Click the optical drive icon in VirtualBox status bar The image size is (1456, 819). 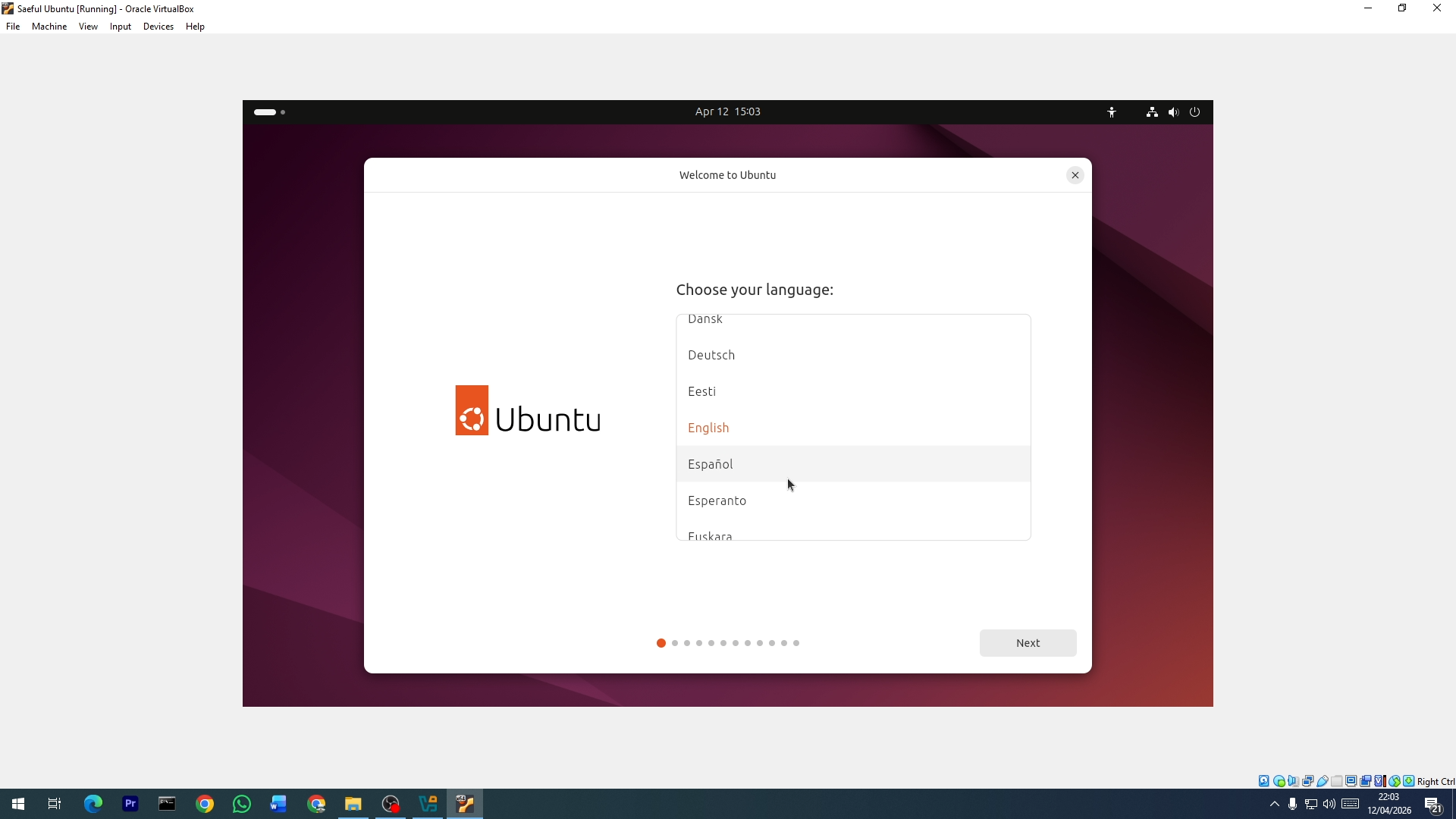[x=1279, y=781]
